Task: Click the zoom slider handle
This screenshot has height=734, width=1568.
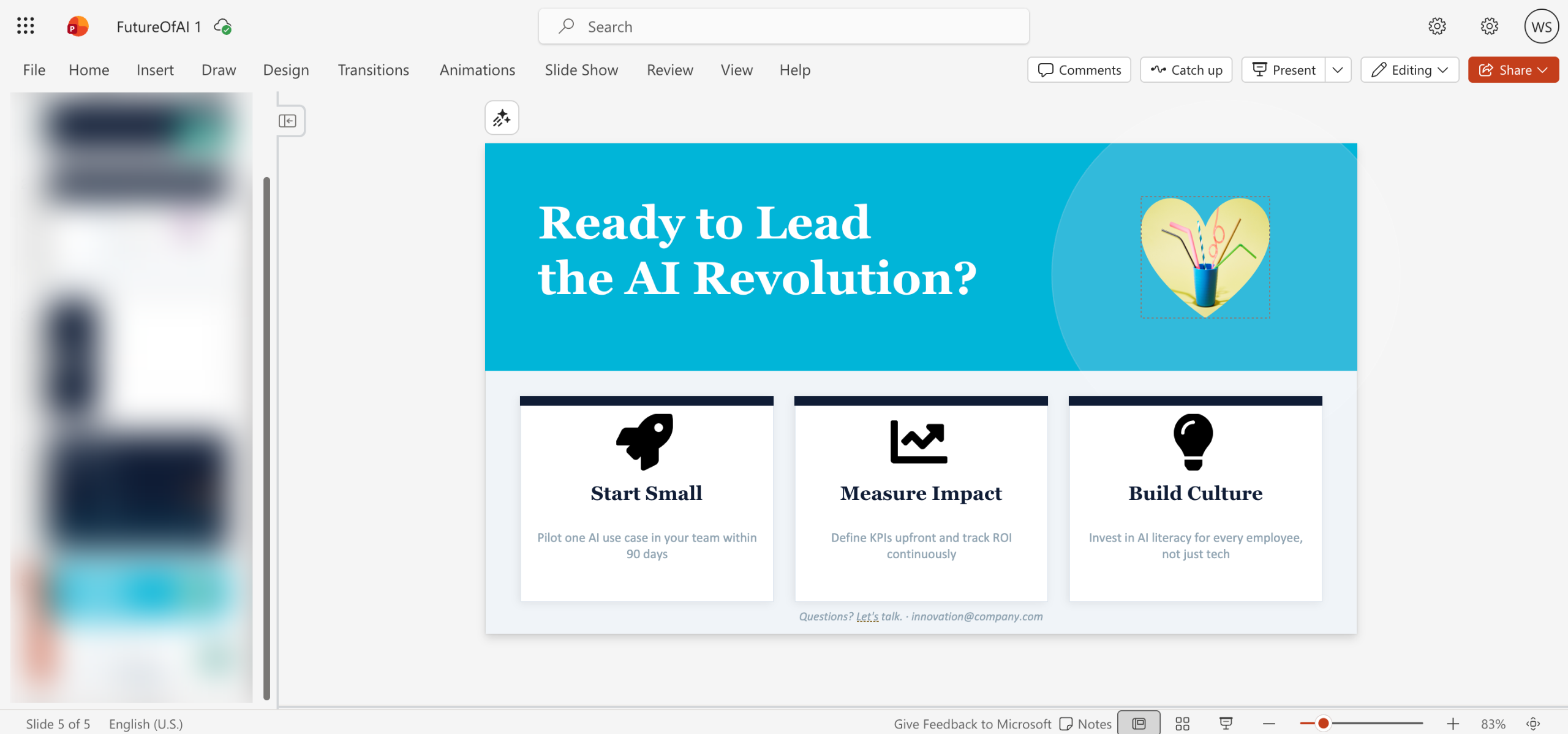Action: point(1323,724)
